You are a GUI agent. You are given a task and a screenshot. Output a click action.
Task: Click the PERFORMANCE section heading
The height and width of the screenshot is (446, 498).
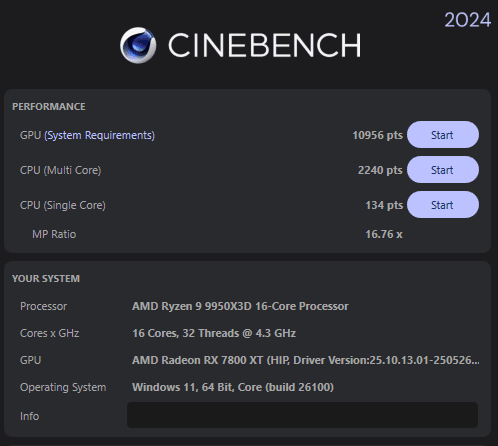49,107
